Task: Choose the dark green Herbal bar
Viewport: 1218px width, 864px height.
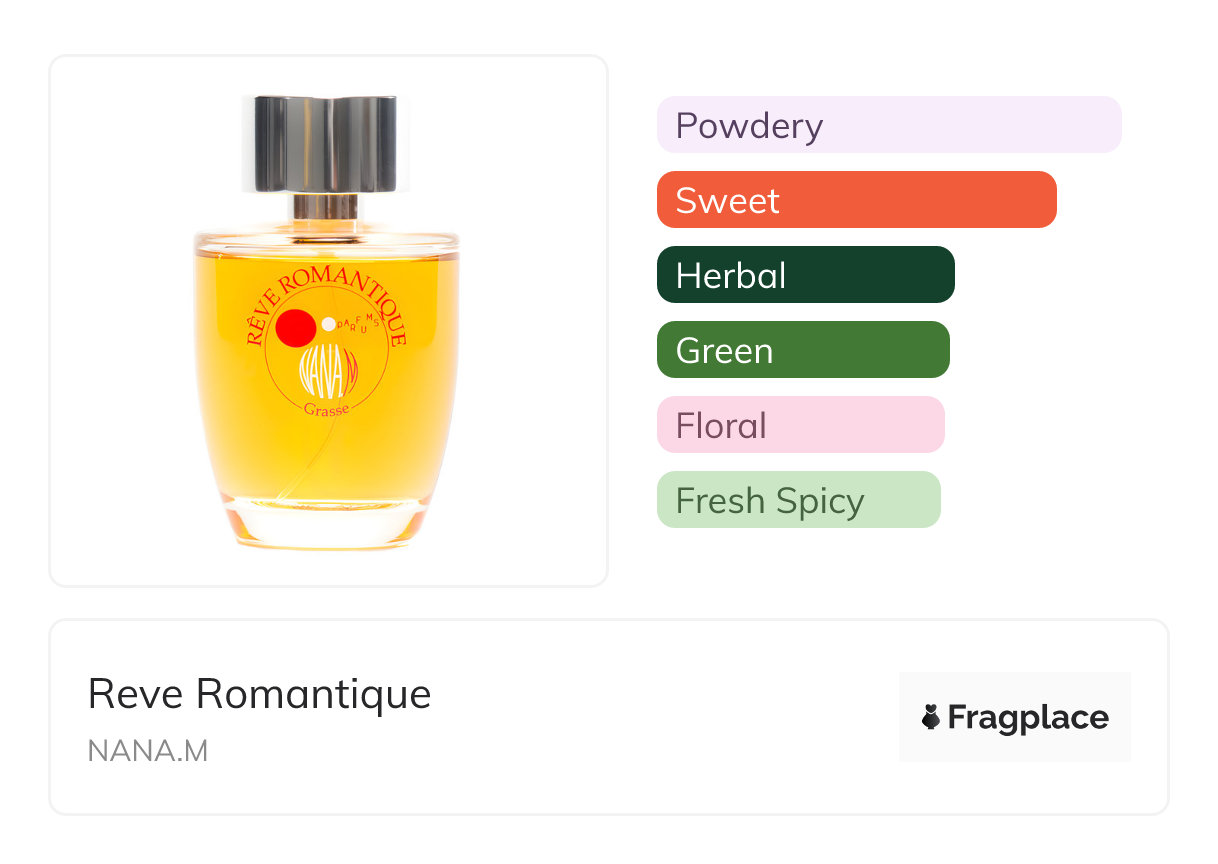Action: [x=805, y=275]
